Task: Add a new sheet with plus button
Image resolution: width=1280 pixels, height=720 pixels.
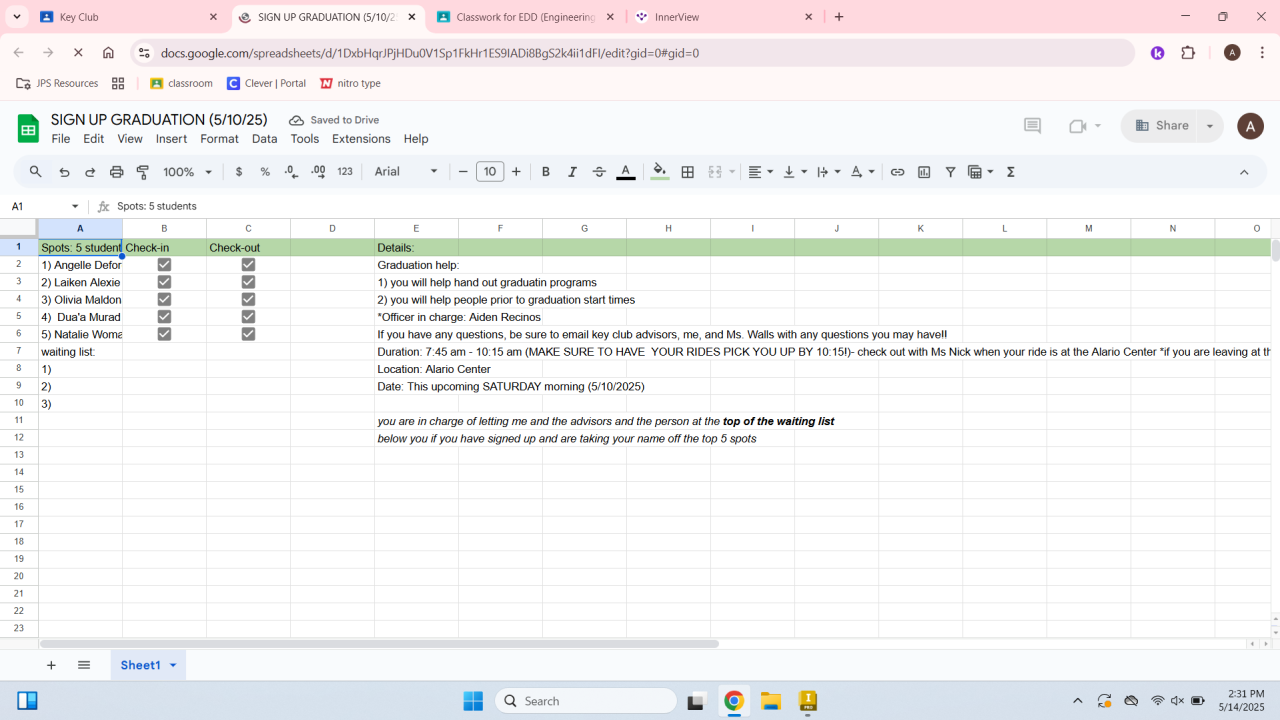Action: pyautogui.click(x=51, y=665)
